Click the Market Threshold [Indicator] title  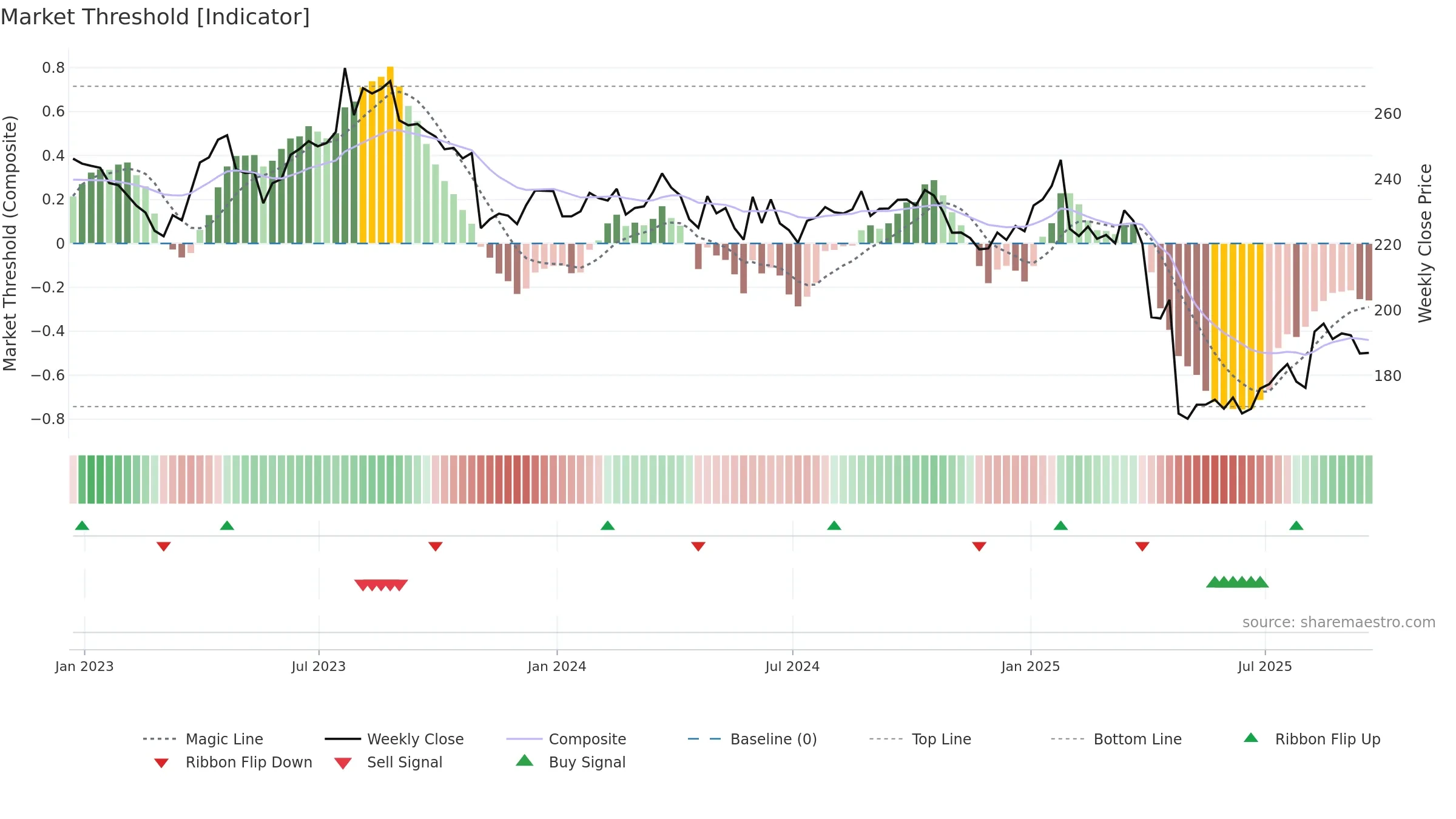coord(155,17)
